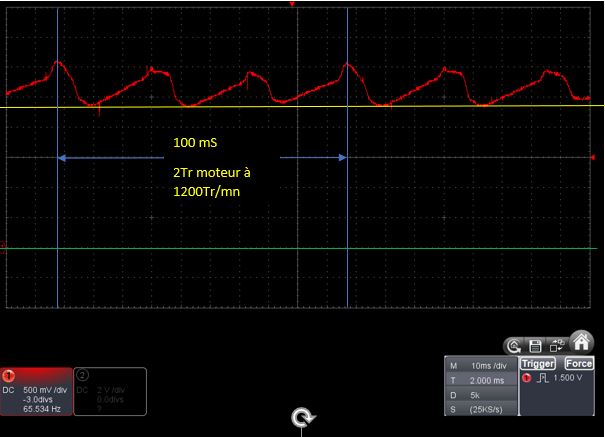The image size is (605, 437).
Task: Click channel 1 500 mV /div scale
Action: pos(45,390)
